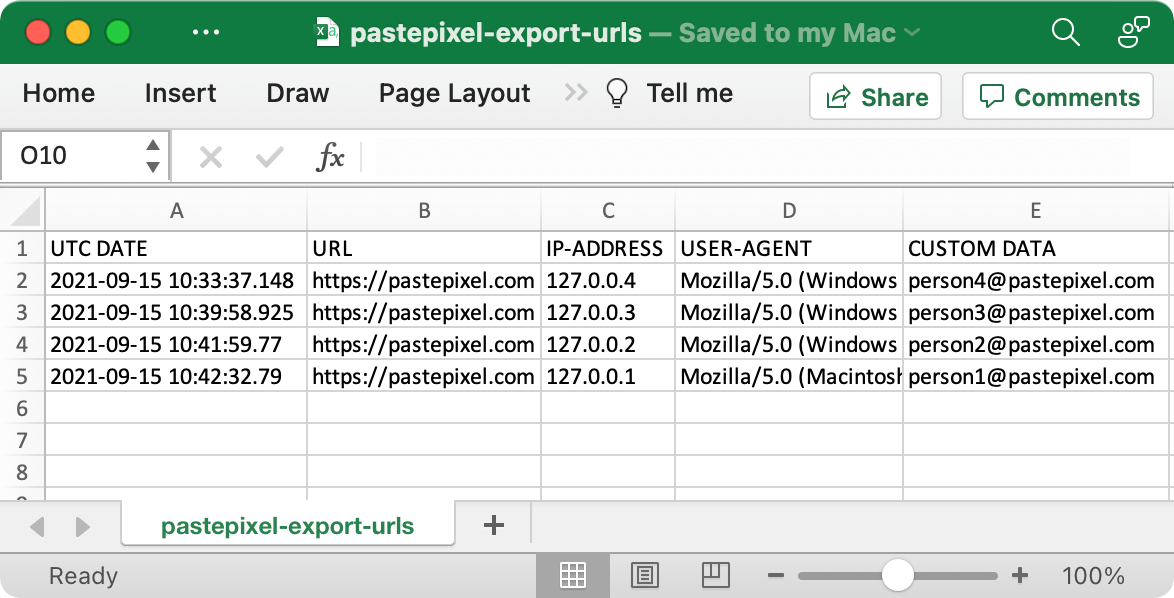The image size is (1174, 598).
Task: Select the URL cell in row 2
Action: 424,281
